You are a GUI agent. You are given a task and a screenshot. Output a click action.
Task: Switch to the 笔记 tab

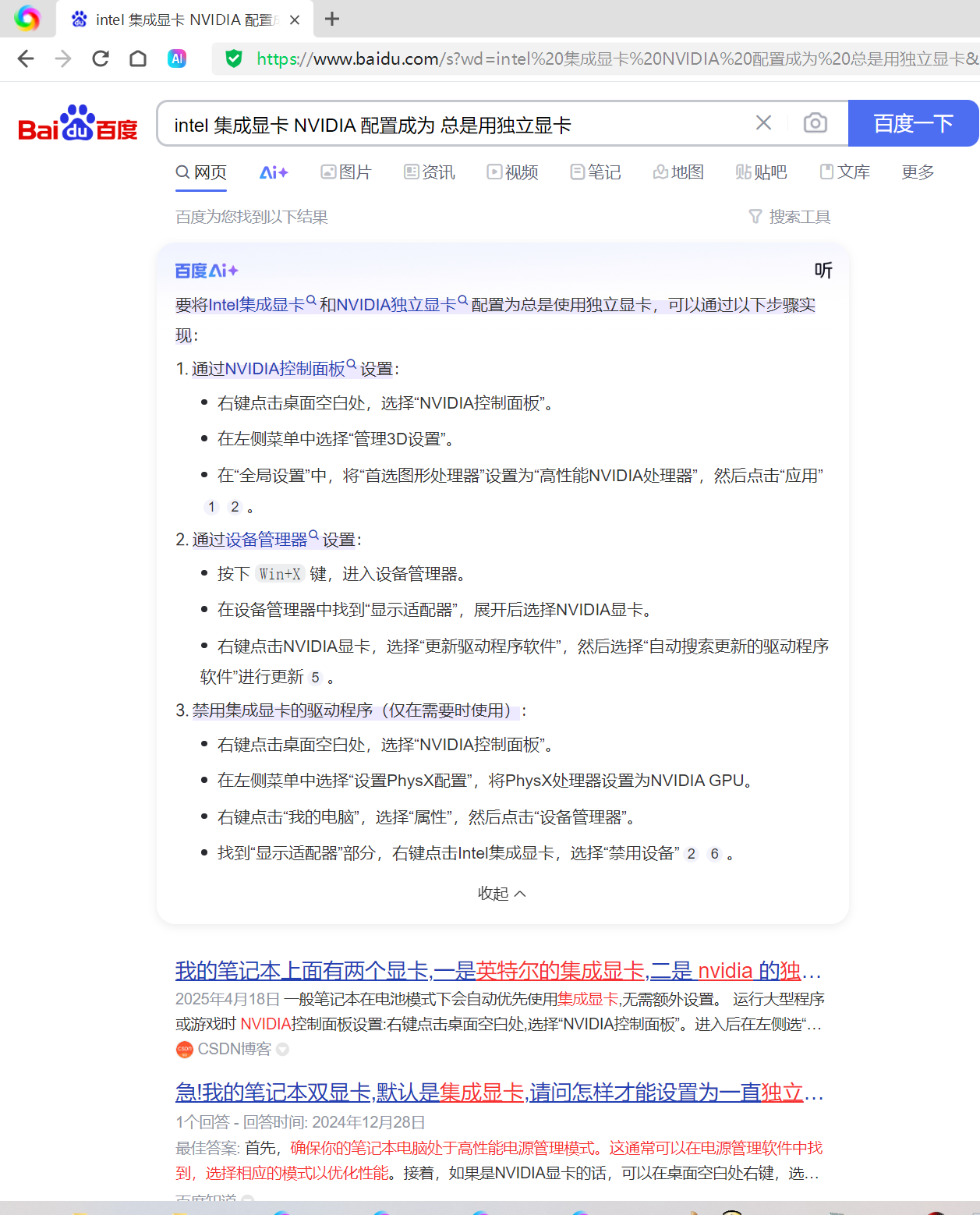coord(596,172)
